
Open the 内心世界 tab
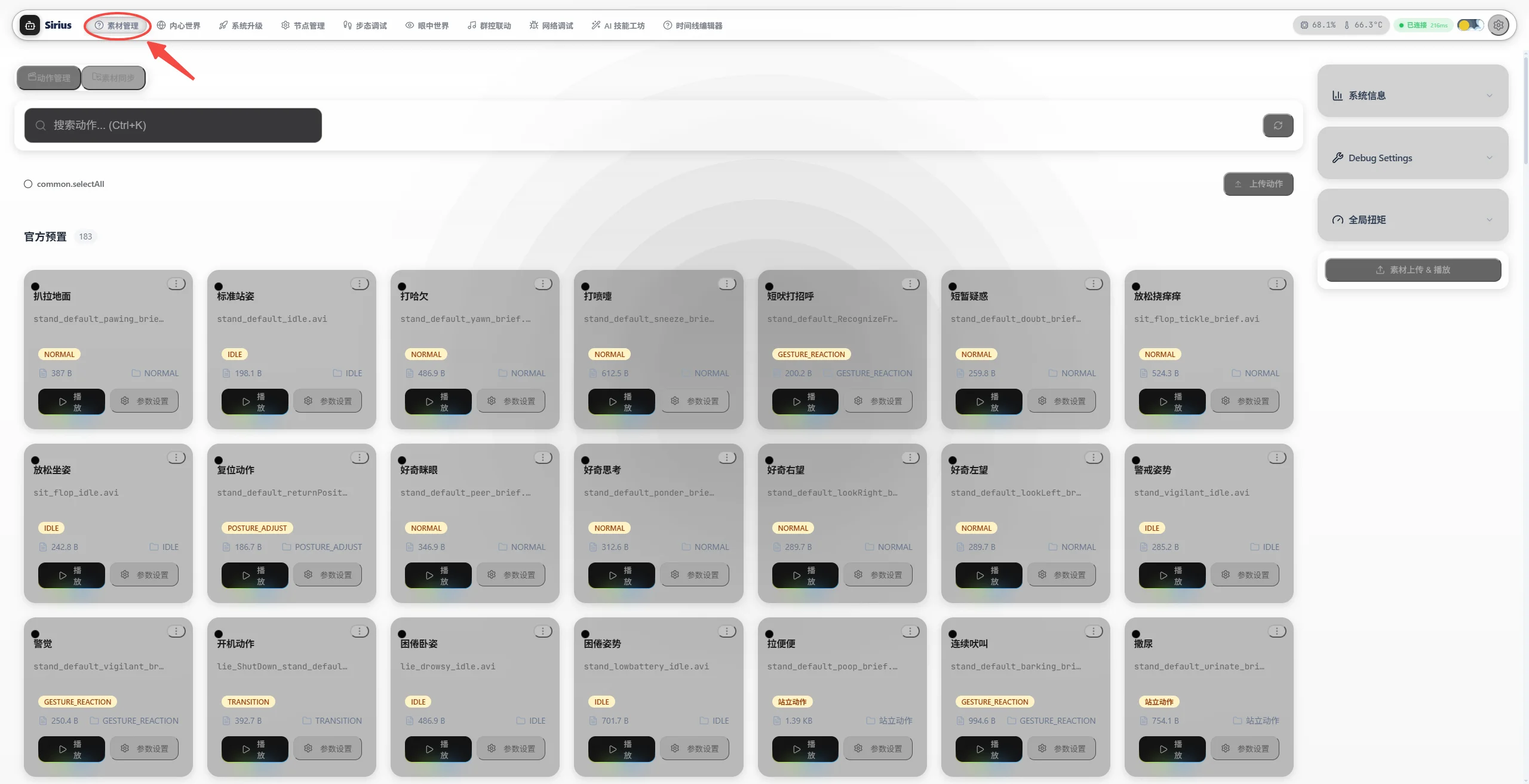(179, 26)
